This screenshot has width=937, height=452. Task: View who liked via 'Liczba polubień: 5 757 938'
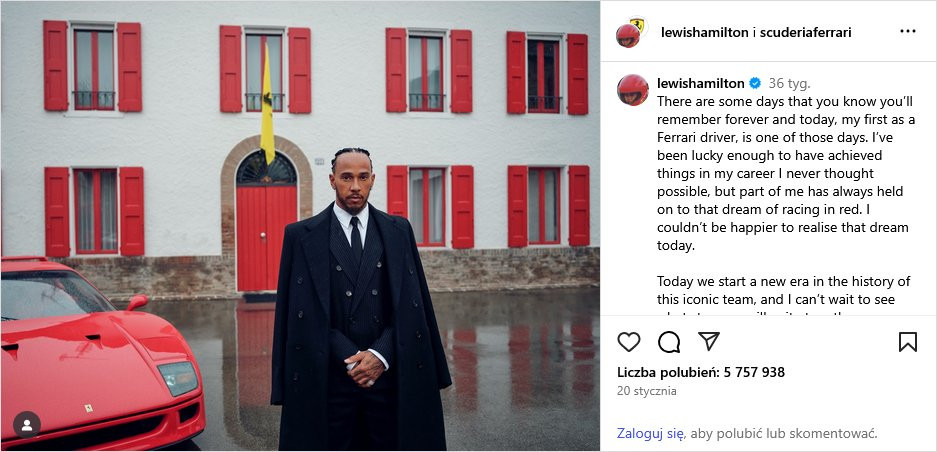701,372
